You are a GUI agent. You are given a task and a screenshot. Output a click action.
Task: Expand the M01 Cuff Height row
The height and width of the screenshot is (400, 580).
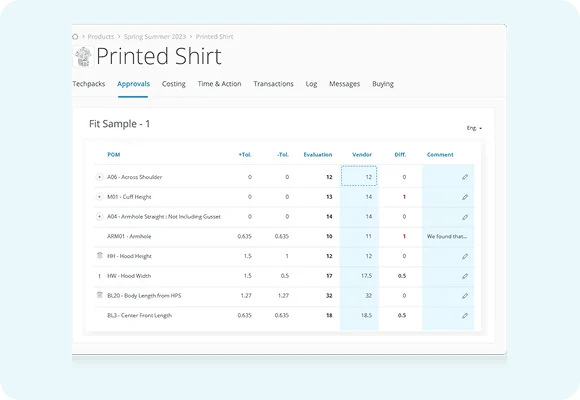pos(99,196)
